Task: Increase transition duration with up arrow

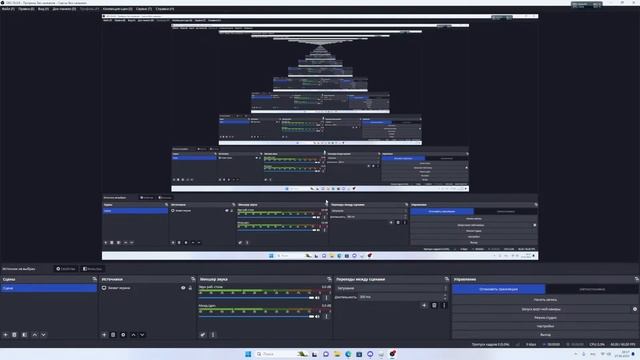Action: pyautogui.click(x=445, y=295)
